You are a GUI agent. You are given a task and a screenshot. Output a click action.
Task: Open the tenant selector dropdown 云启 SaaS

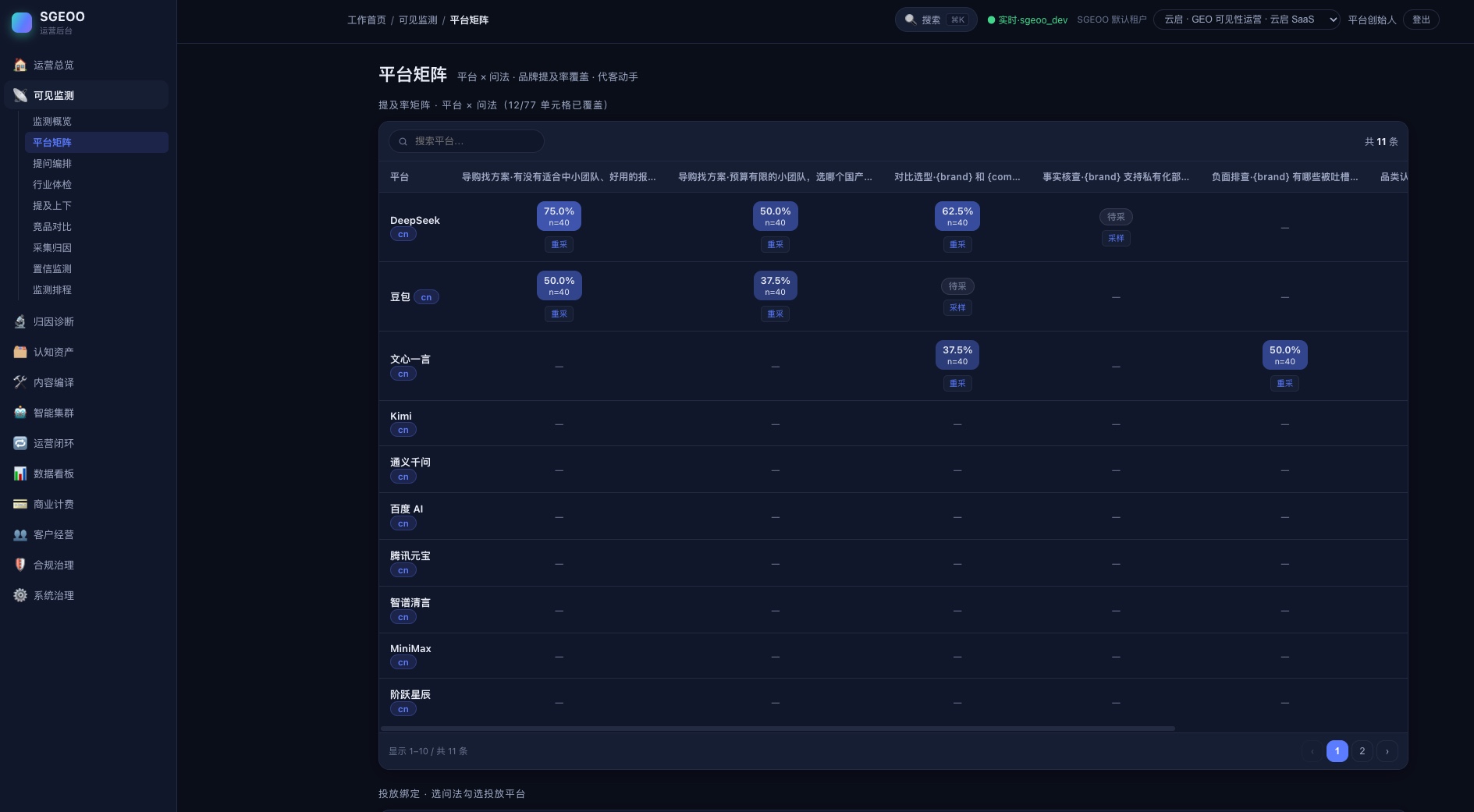(1247, 20)
